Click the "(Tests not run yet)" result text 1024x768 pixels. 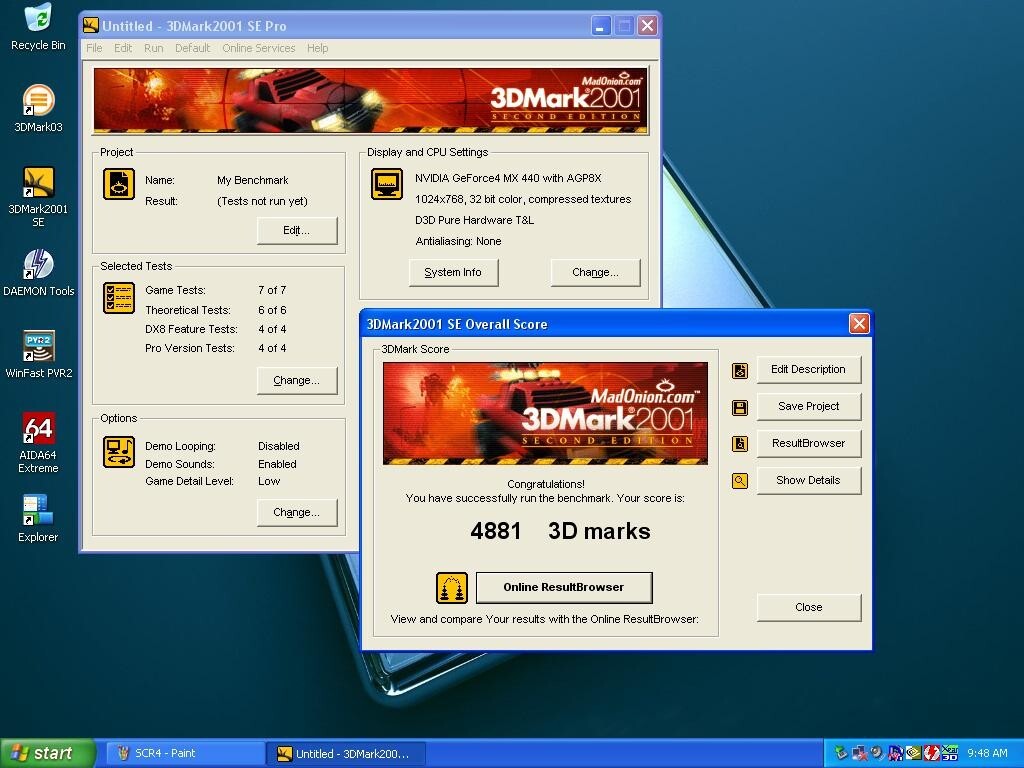pyautogui.click(x=262, y=201)
